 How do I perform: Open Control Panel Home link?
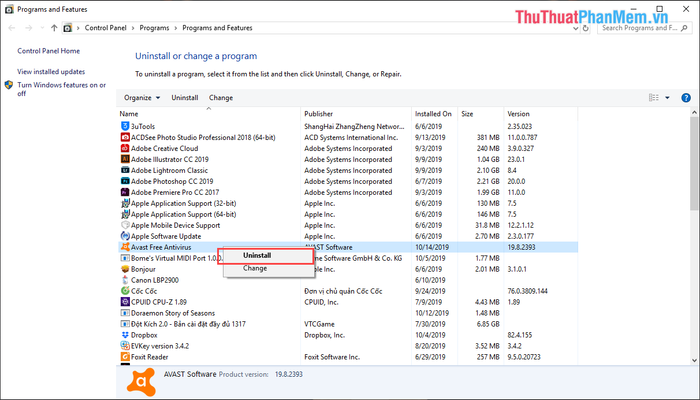pyautogui.click(x=49, y=51)
